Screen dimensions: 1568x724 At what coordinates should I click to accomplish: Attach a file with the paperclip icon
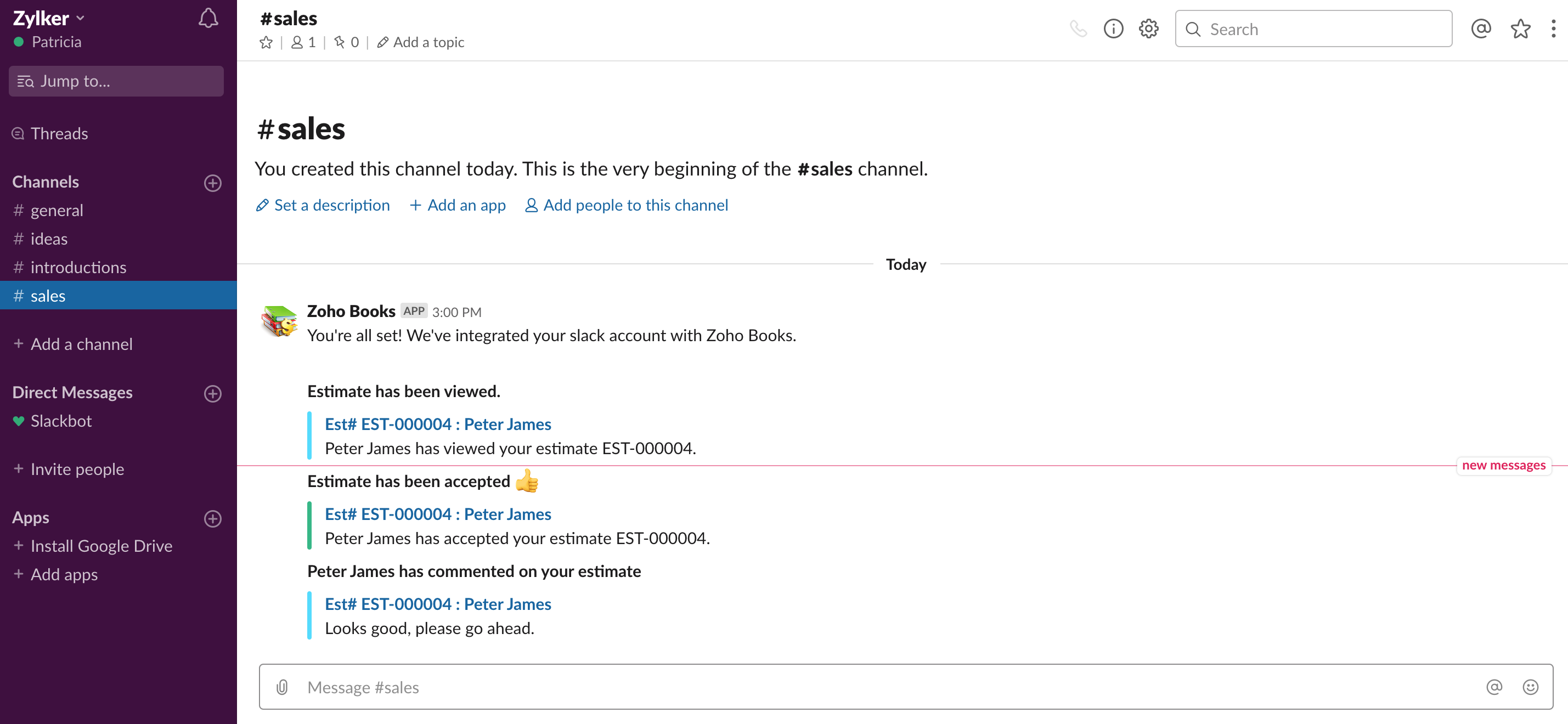click(282, 687)
